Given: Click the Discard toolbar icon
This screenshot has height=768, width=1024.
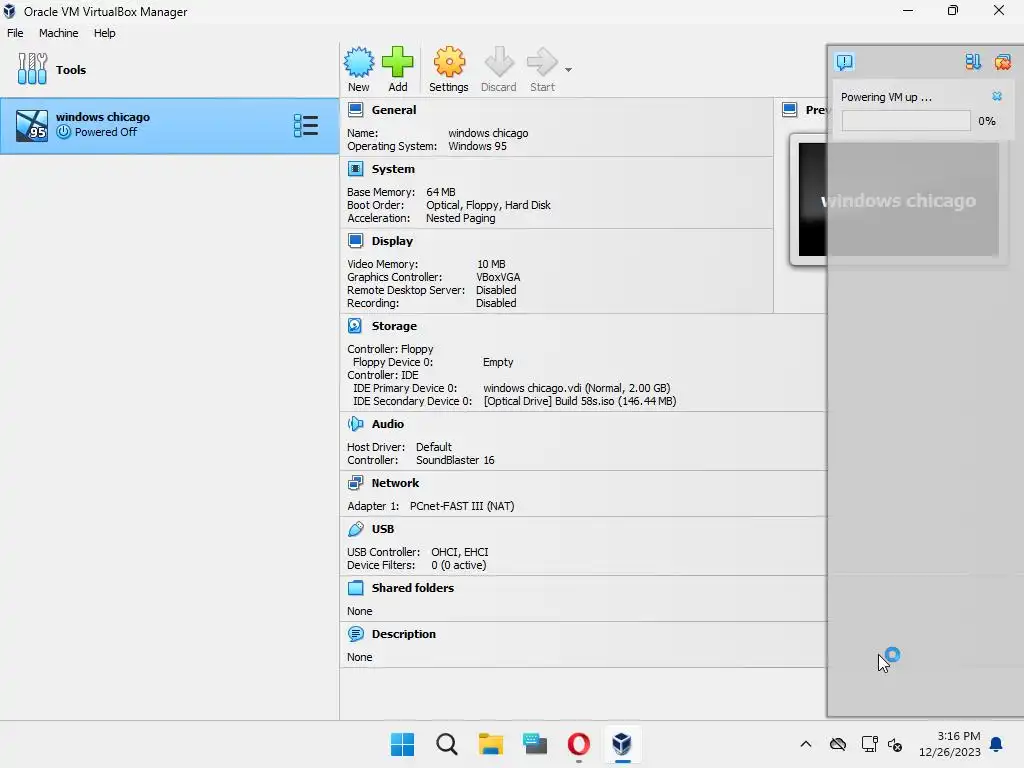Looking at the screenshot, I should (499, 62).
